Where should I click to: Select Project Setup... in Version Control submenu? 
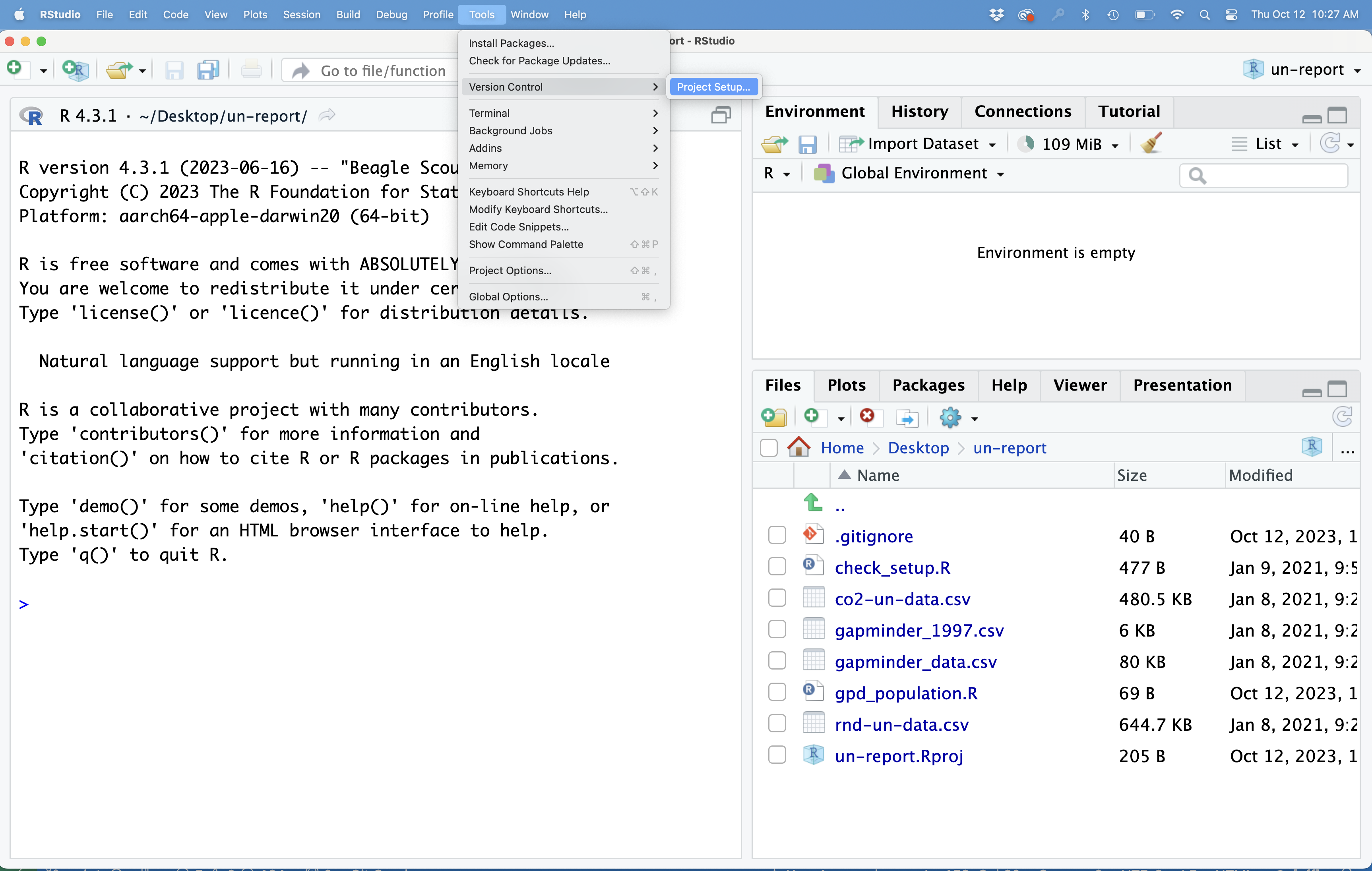(713, 87)
